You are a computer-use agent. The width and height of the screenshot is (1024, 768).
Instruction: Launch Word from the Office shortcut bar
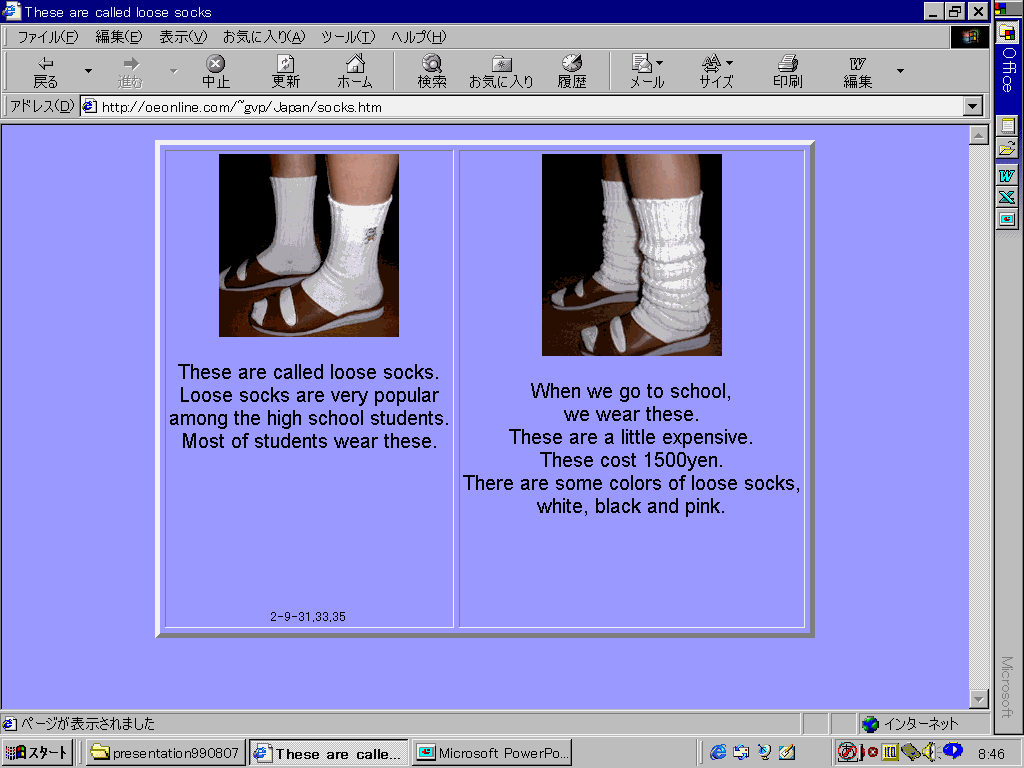point(1007,175)
